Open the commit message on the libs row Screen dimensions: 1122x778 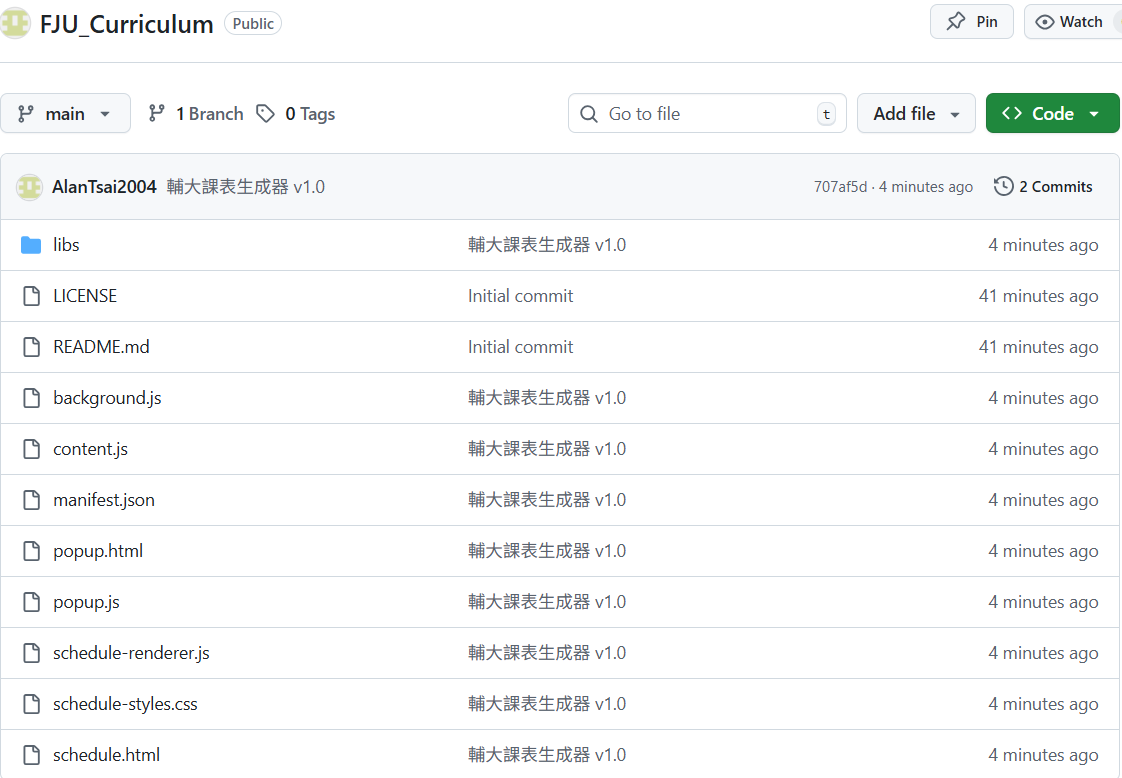[x=547, y=245]
